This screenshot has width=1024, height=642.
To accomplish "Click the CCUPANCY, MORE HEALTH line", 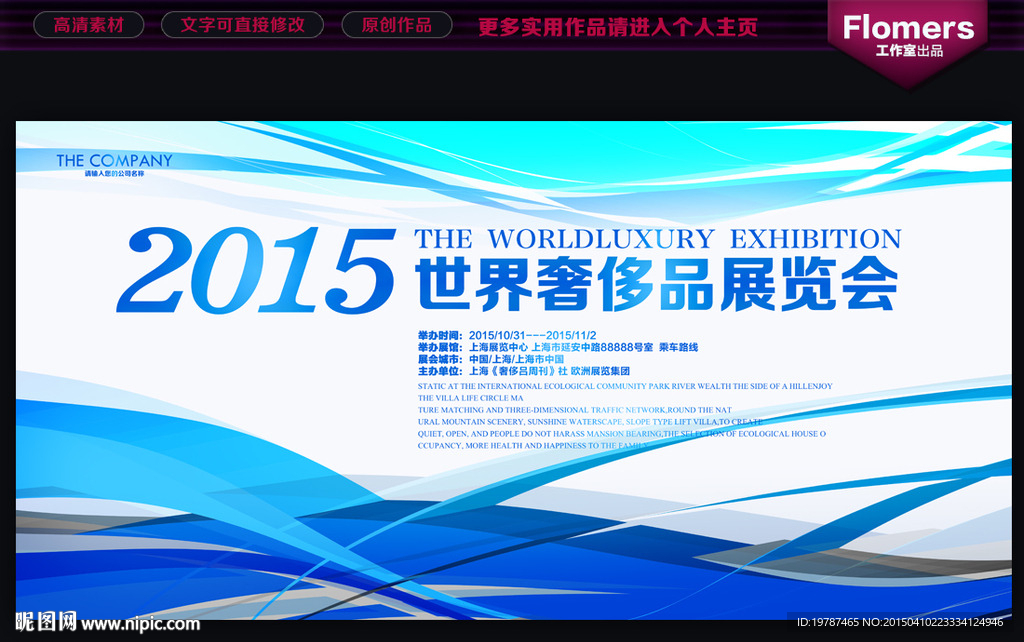I will [x=533, y=445].
